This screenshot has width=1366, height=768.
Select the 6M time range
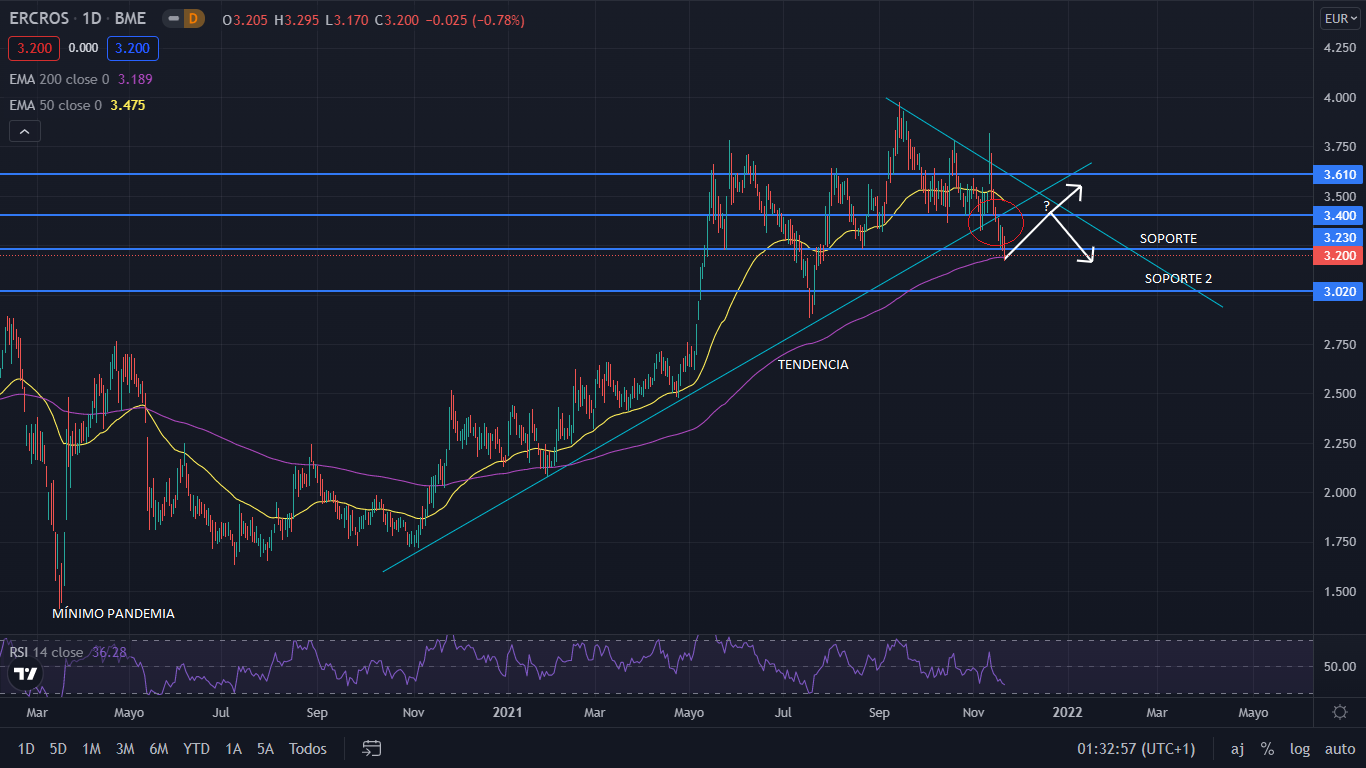(158, 748)
